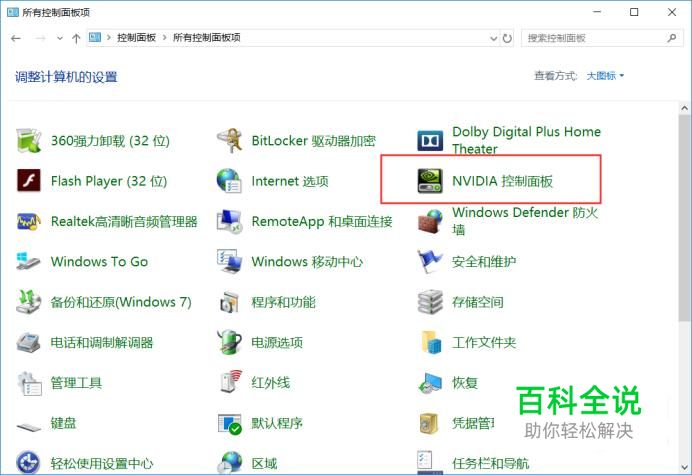Click the scrollbar down arrow
Screen dimensions: 692x475
click(684, 467)
